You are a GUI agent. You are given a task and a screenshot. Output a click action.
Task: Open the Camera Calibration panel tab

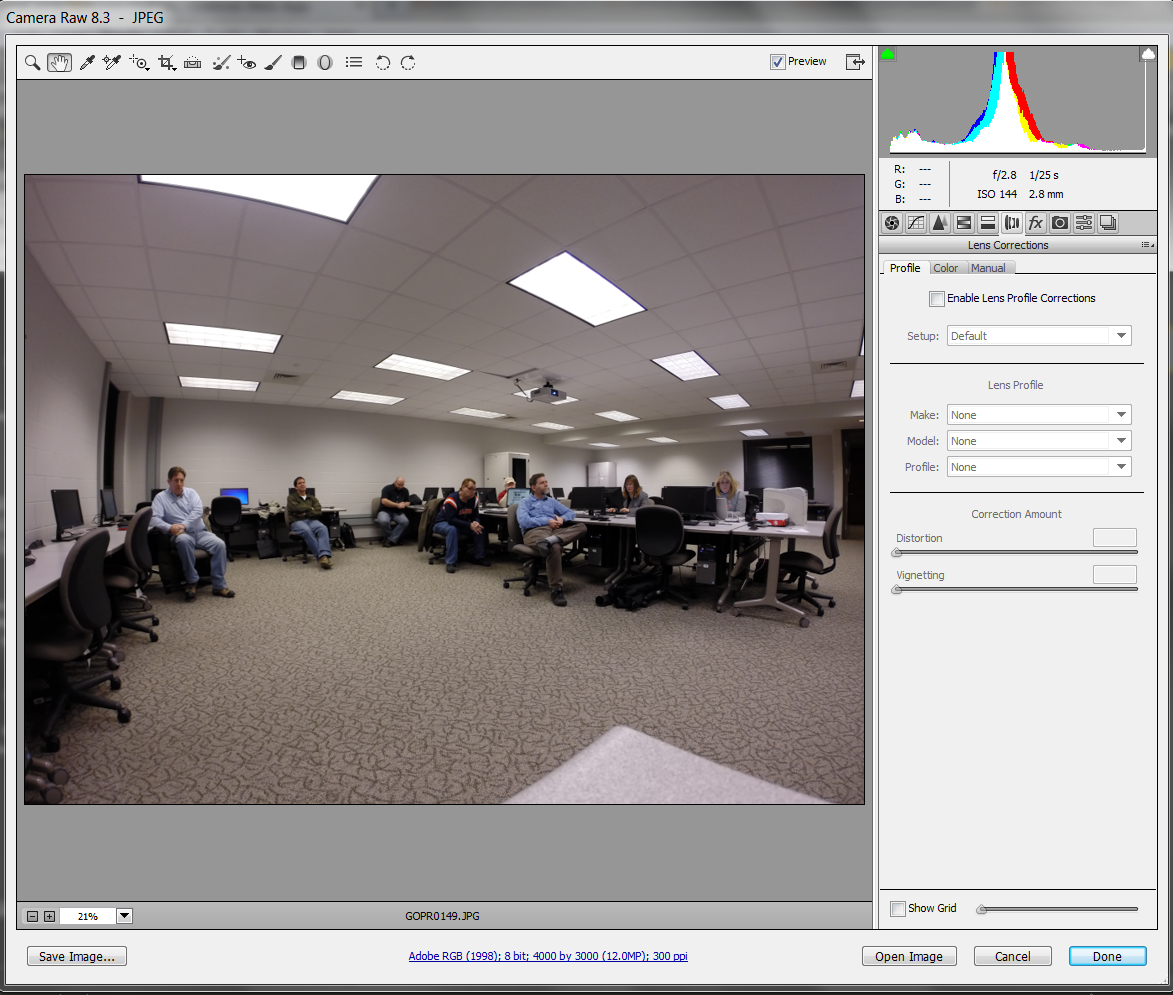(1059, 223)
